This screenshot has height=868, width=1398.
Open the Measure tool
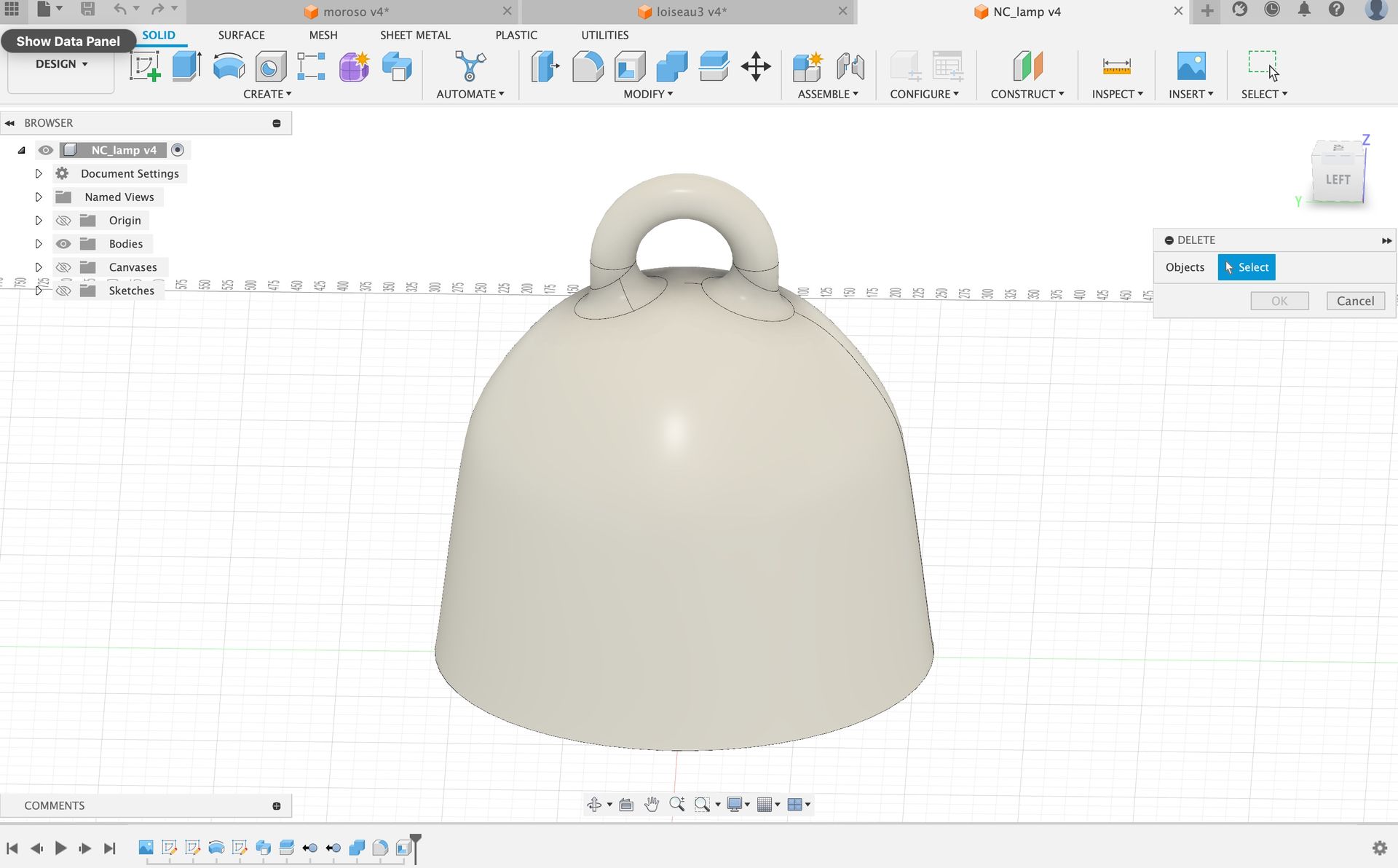click(x=1116, y=66)
